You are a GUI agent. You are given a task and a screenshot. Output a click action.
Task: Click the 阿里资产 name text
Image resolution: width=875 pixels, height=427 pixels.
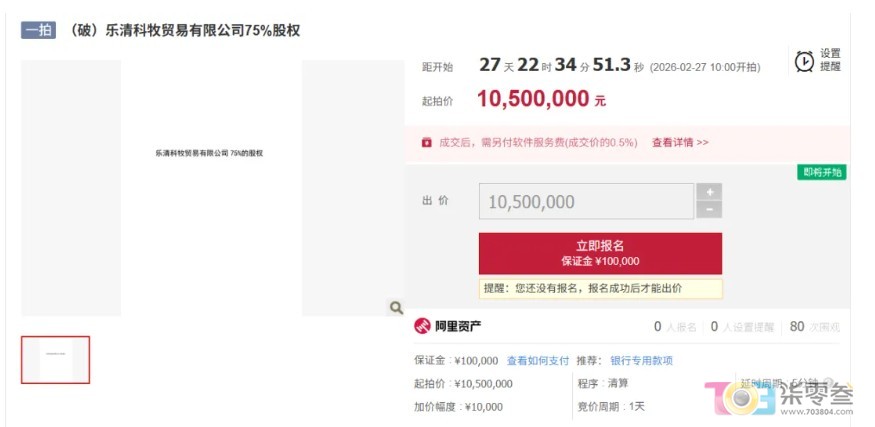(458, 327)
